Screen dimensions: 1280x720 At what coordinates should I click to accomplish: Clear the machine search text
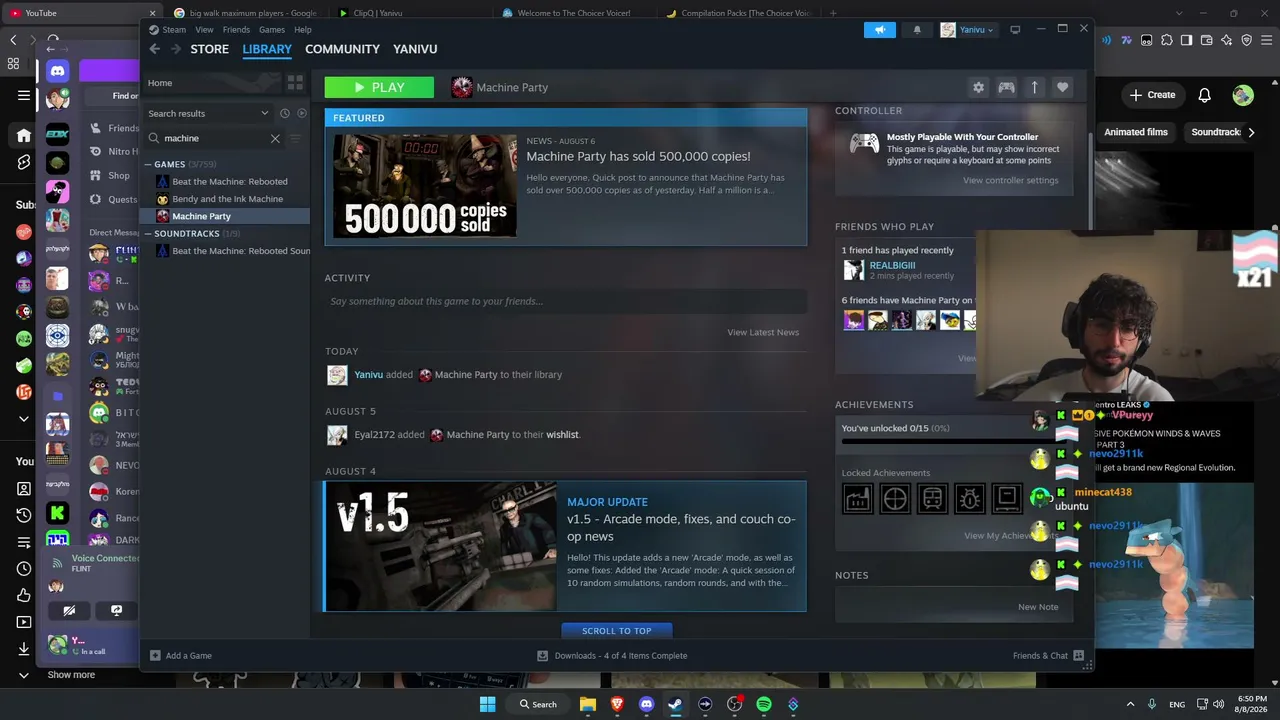point(275,138)
